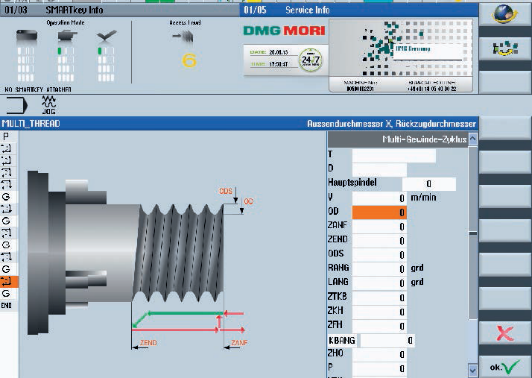Click the scroll up arrow in parameter list

pyautogui.click(x=473, y=138)
